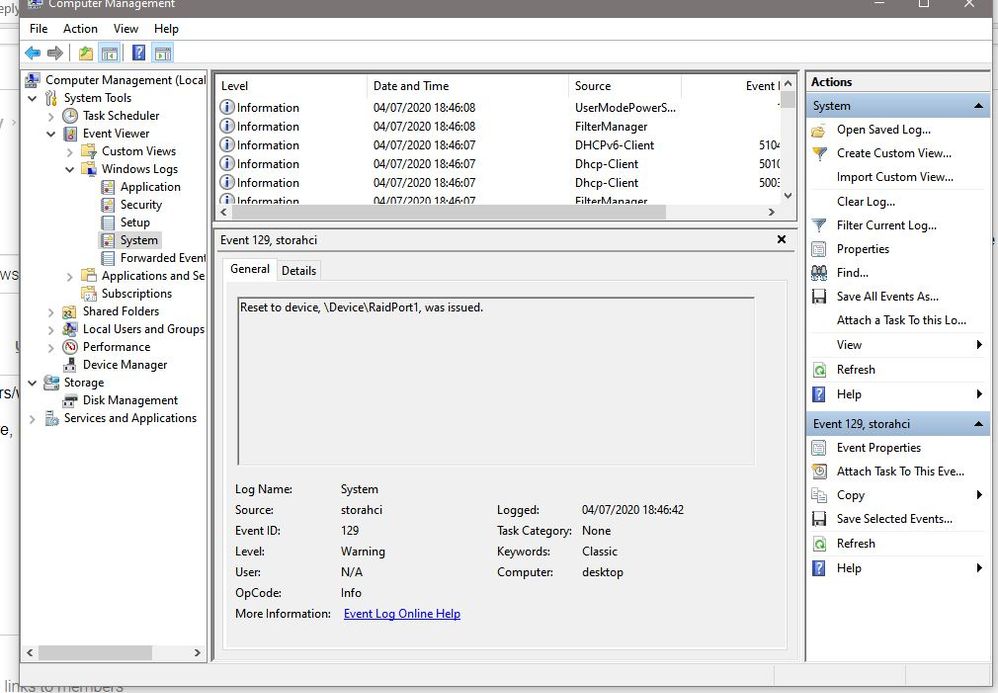Collapse the System section in Actions pane

tap(978, 106)
